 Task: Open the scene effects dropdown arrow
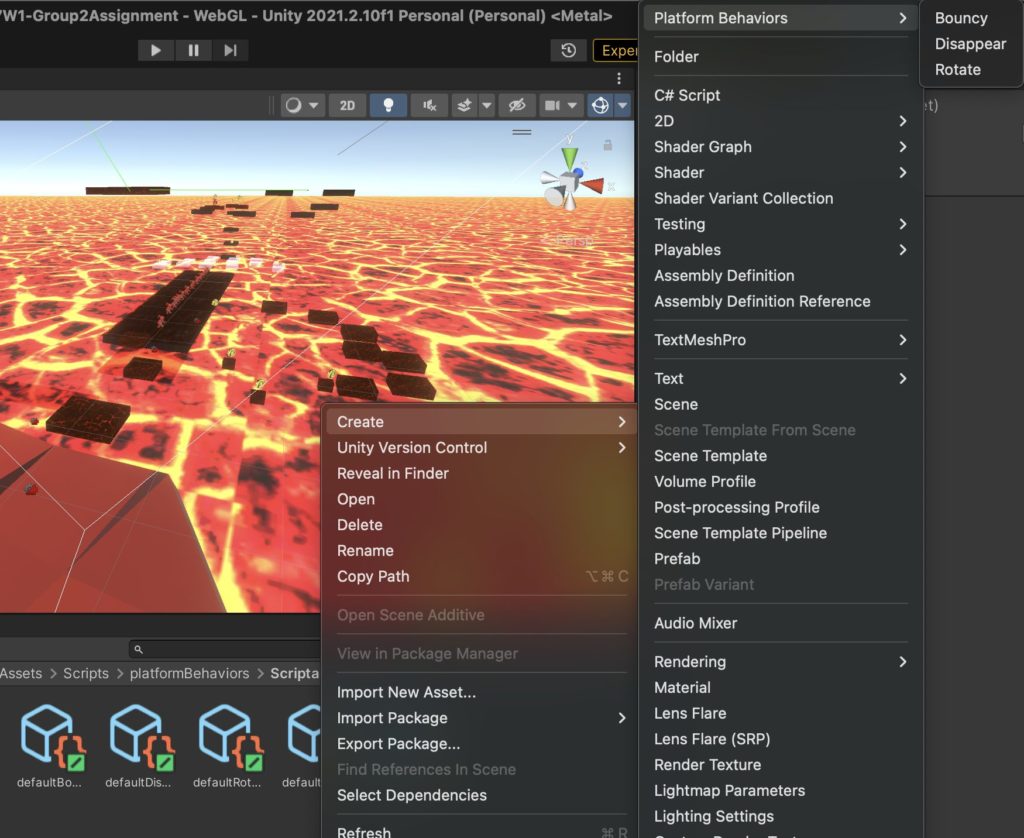coord(487,105)
